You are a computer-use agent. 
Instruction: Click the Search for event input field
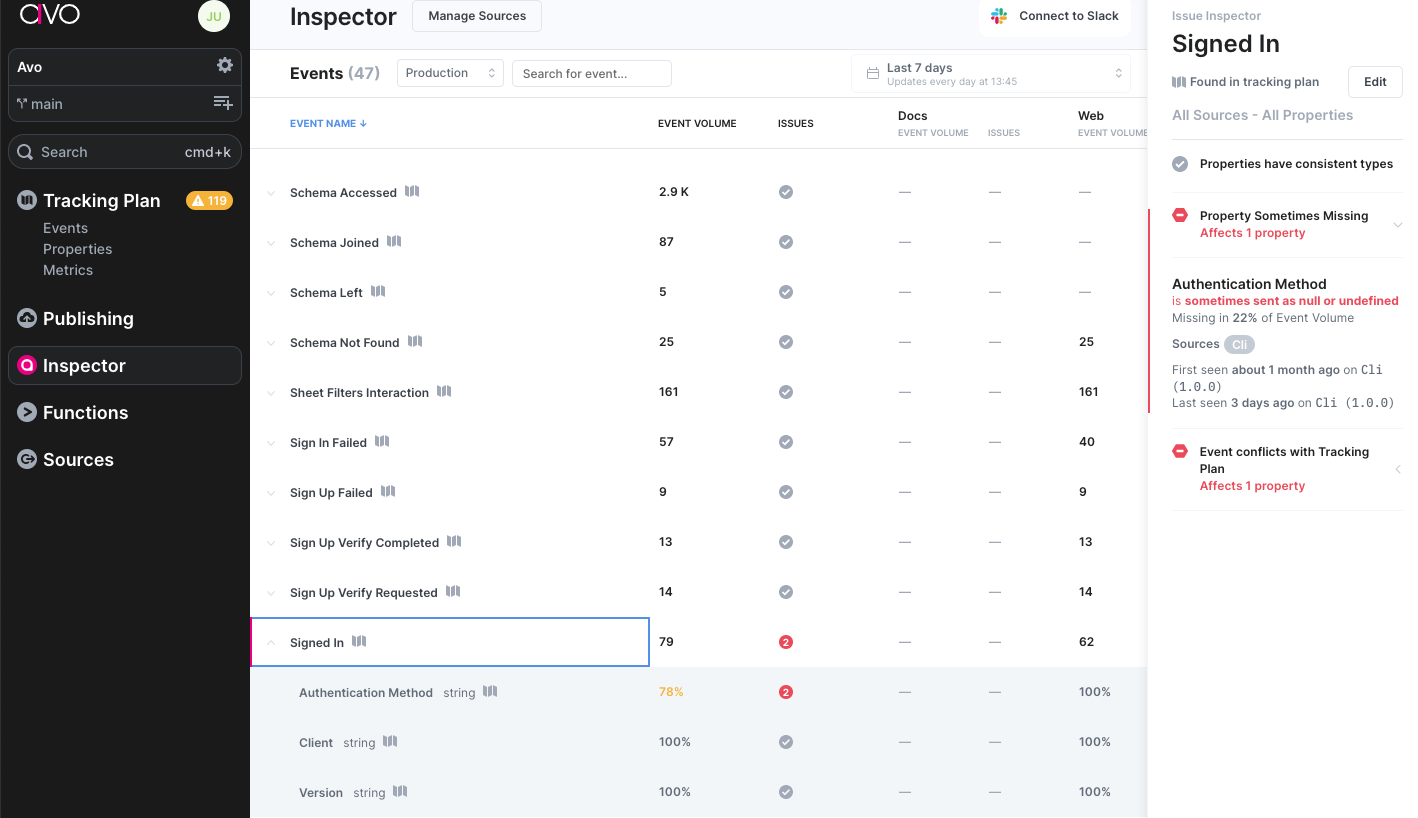click(x=591, y=73)
